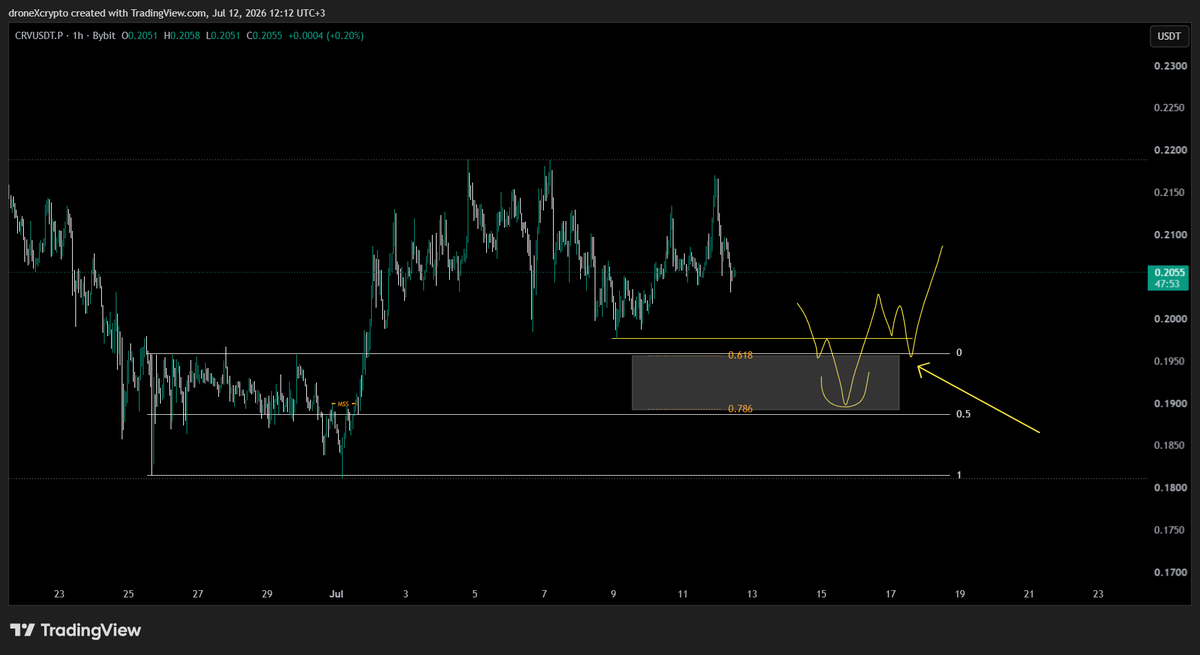The image size is (1200, 655).
Task: Click the +0.0004 (+0.20%) change value
Action: click(325, 36)
